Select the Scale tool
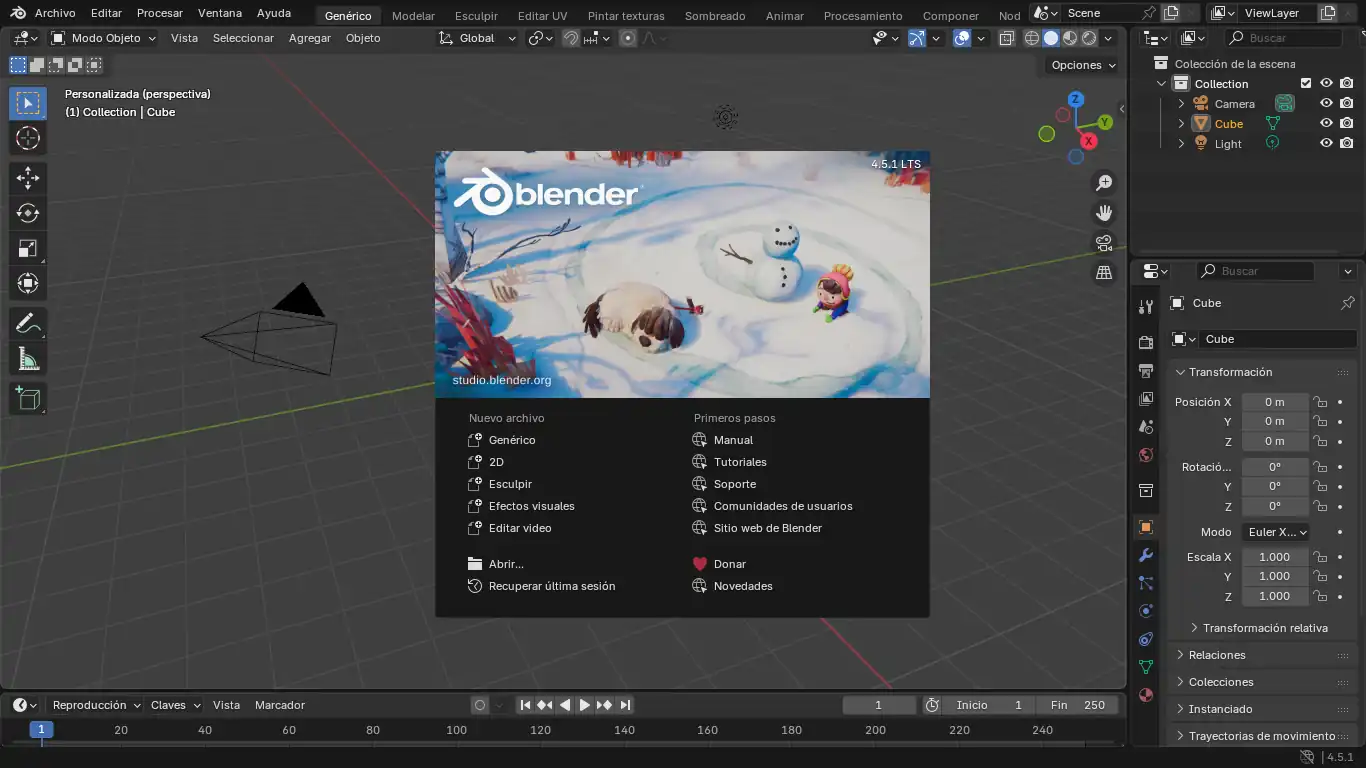 28,248
